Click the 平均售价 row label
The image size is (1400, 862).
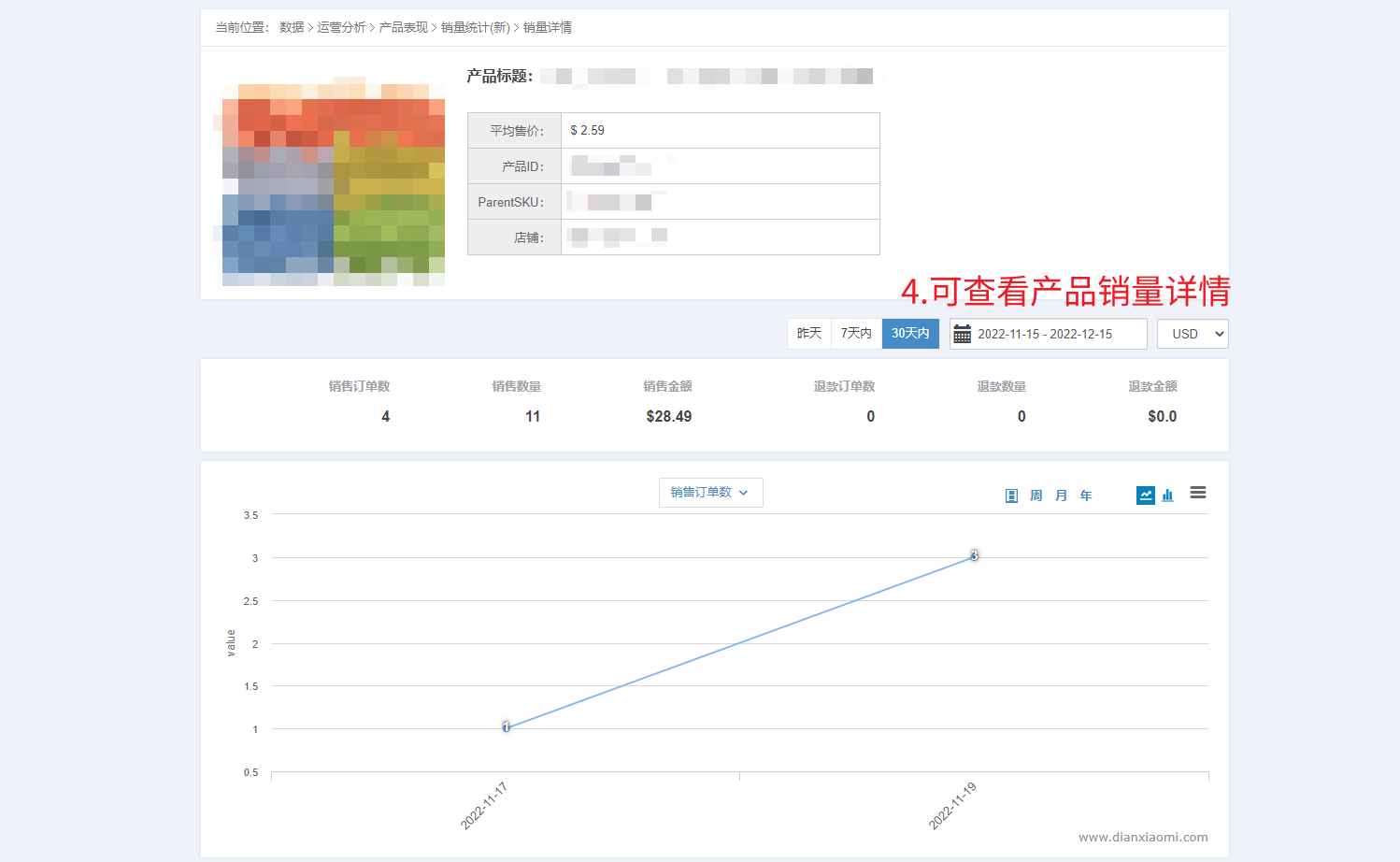517,131
